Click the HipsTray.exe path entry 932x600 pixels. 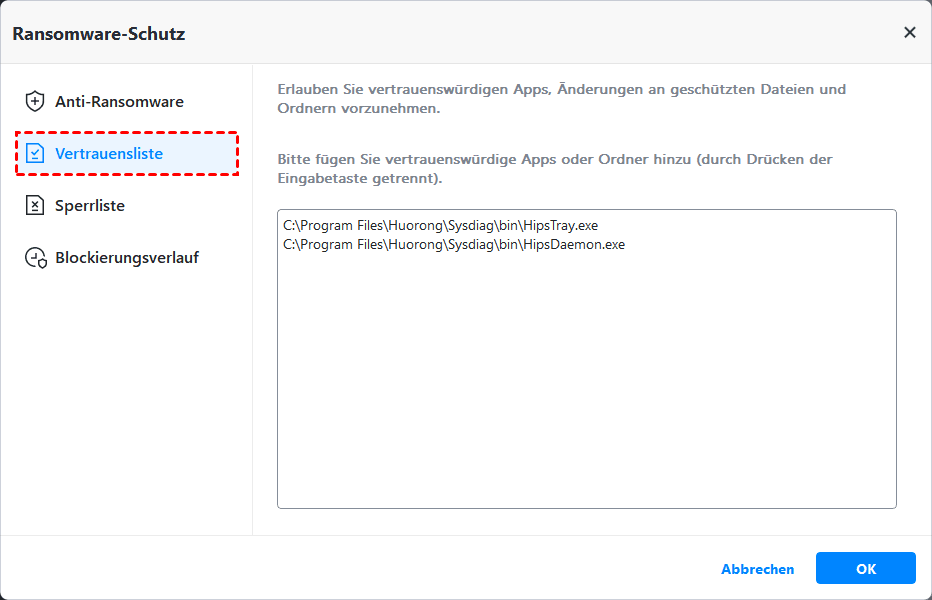[440, 226]
